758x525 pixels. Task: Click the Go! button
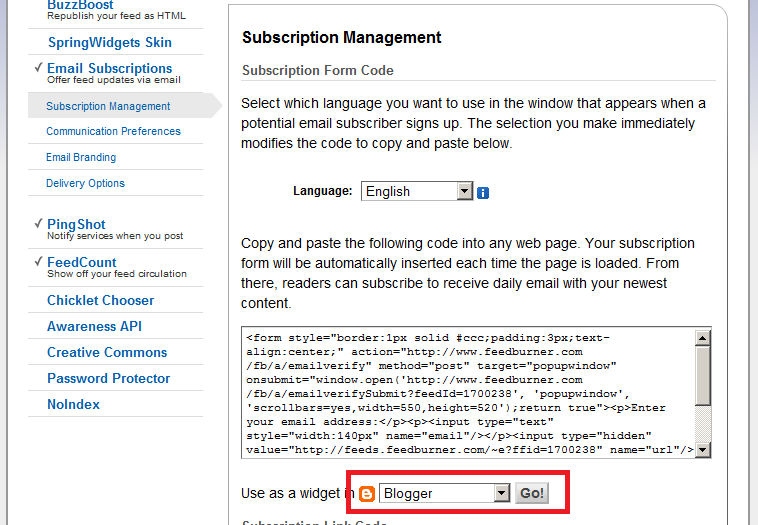tap(532, 493)
